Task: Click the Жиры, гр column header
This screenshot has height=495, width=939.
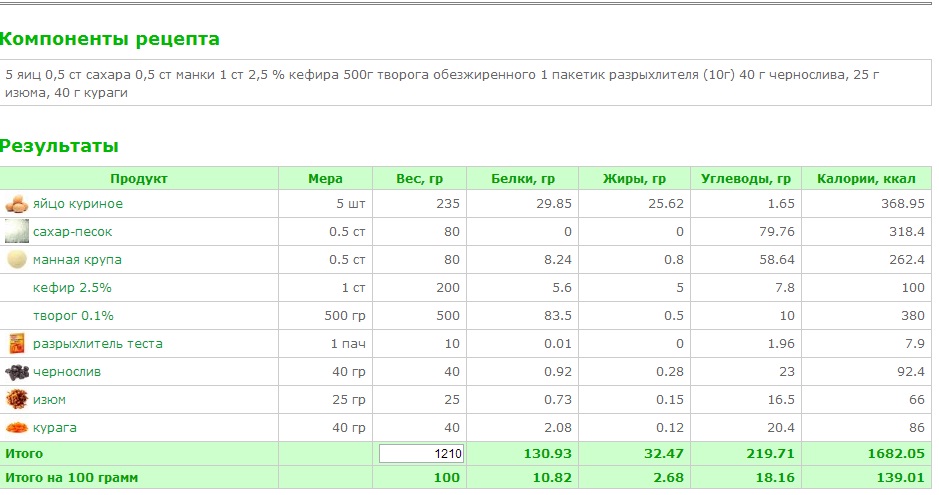Action: pyautogui.click(x=634, y=178)
